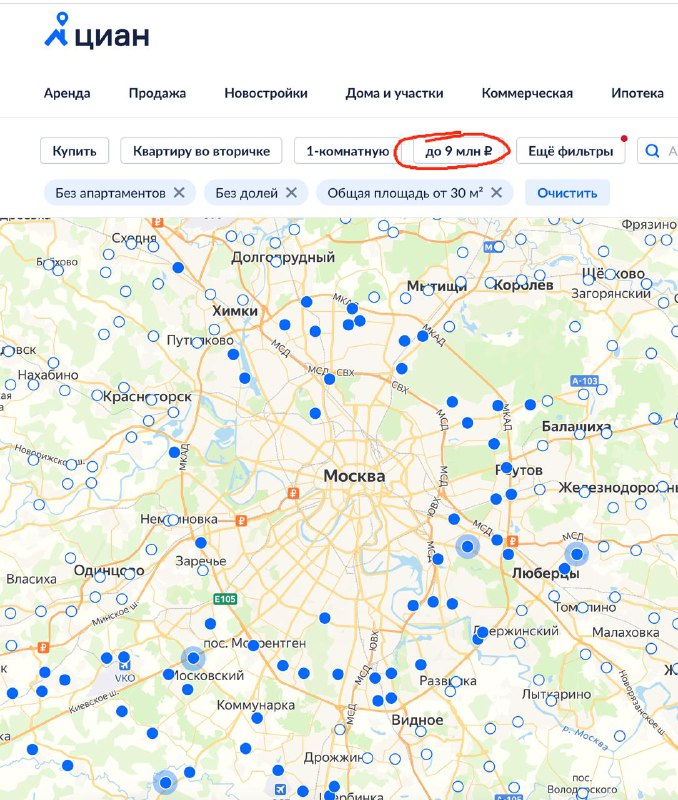
Task: Click the Москва label on map
Action: pyautogui.click(x=354, y=476)
